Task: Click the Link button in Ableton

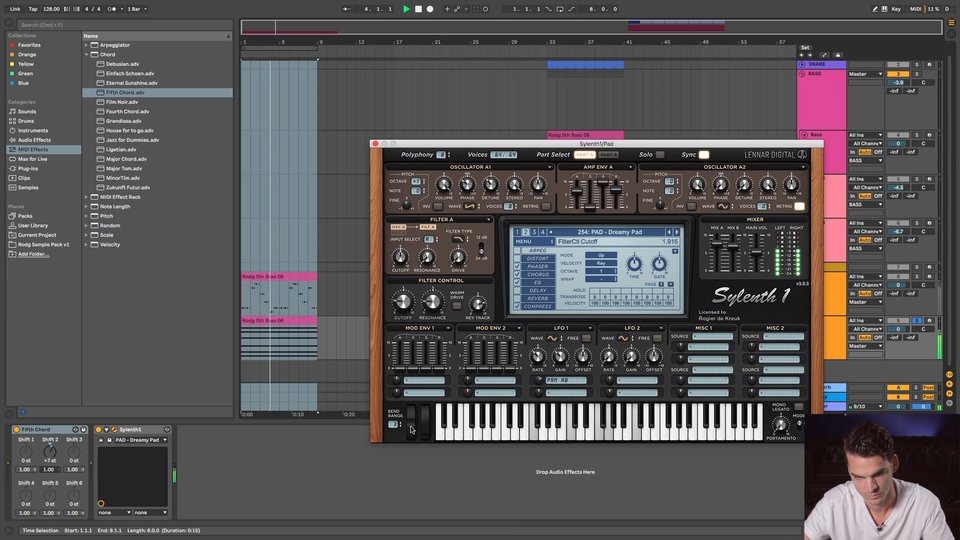Action: (x=15, y=9)
